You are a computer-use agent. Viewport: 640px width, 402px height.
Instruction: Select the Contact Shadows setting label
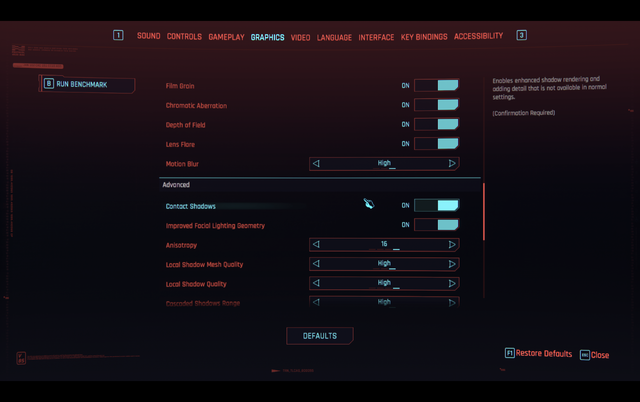(190, 206)
